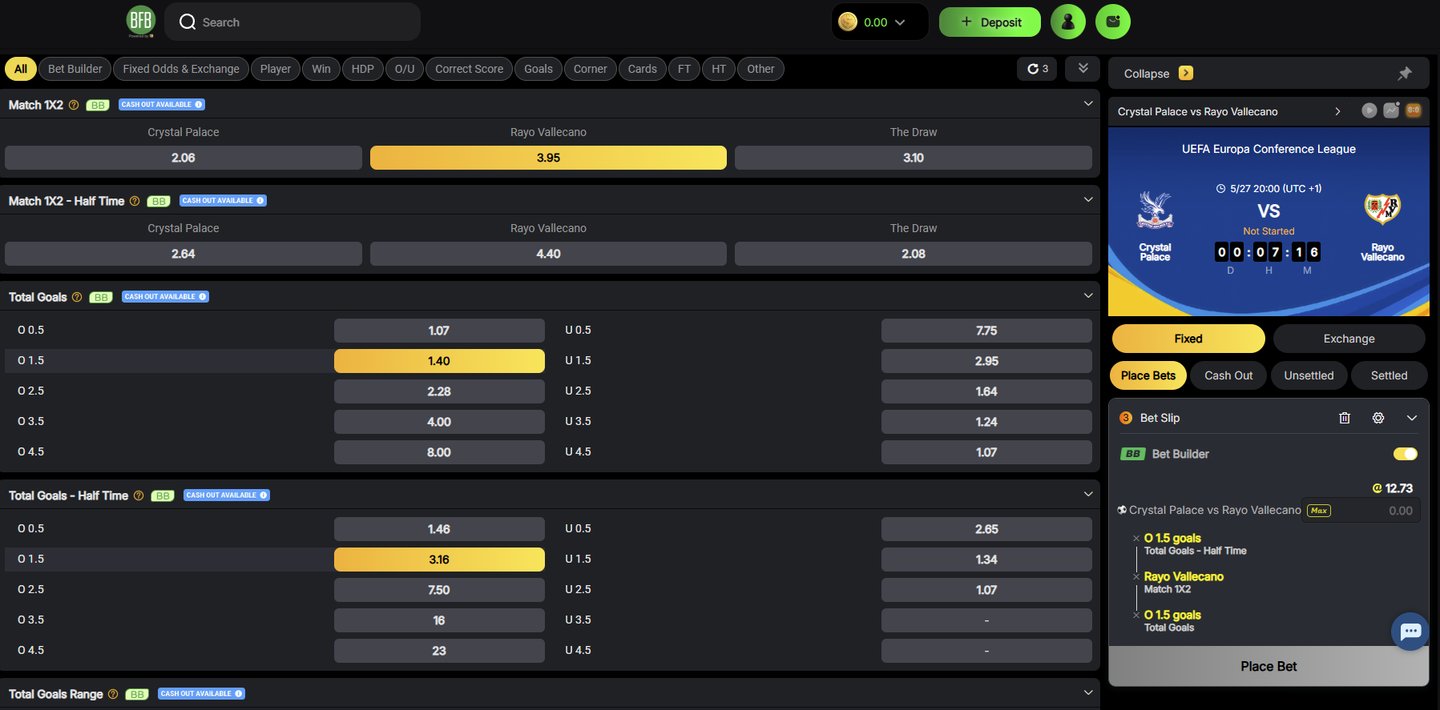
Task: Filter markets by Fixed Odds & Exchange
Action: tap(181, 69)
